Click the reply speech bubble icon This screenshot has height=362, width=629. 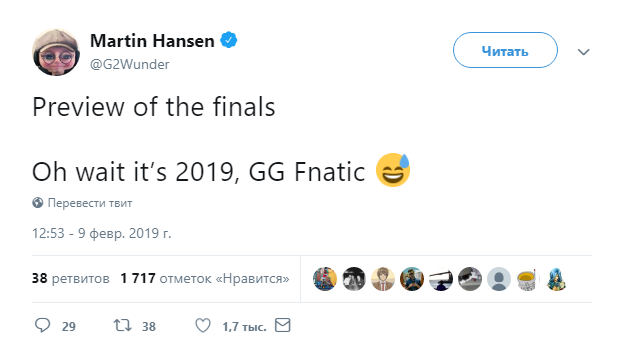pos(43,325)
